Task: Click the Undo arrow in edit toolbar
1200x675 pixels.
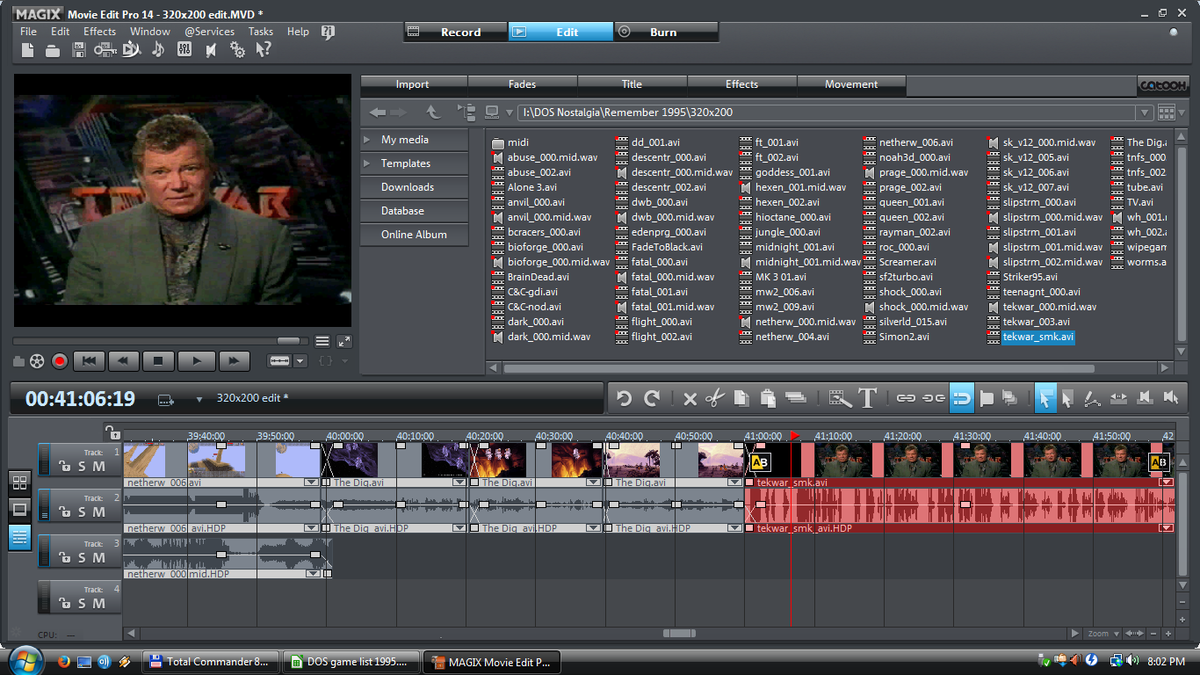Action: click(x=624, y=398)
